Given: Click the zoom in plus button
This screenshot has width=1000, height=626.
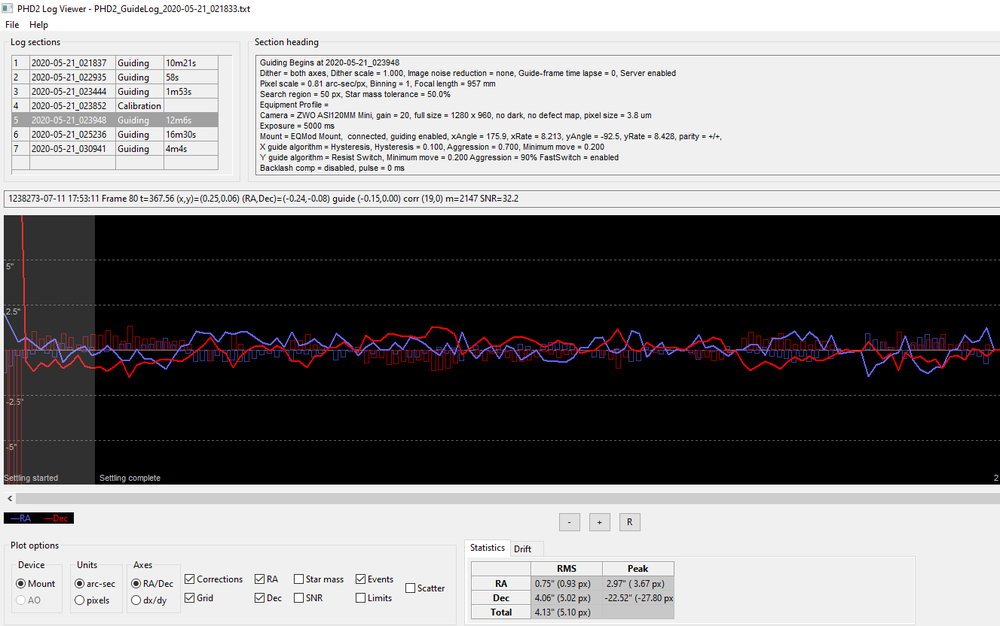Looking at the screenshot, I should point(599,522).
